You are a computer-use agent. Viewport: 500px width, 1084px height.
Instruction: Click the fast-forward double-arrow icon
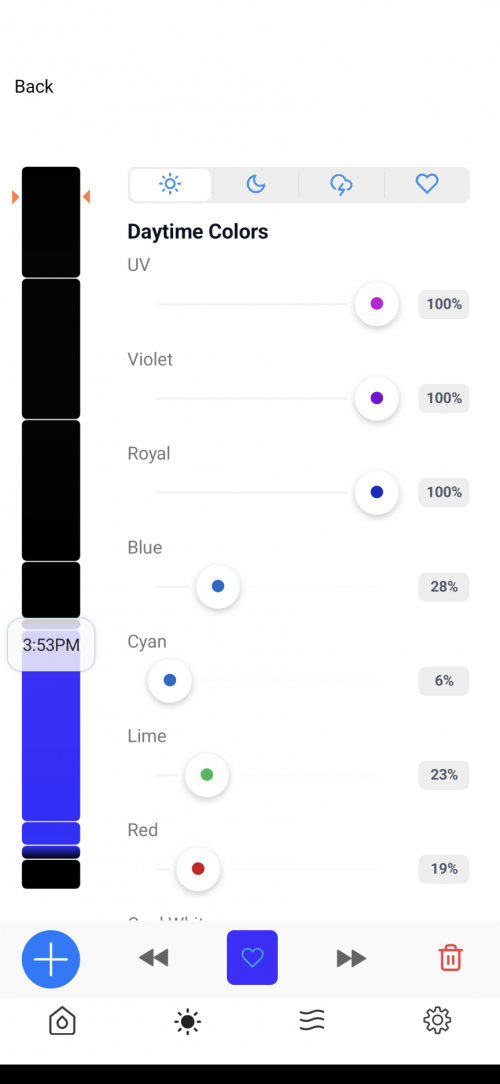tap(351, 958)
